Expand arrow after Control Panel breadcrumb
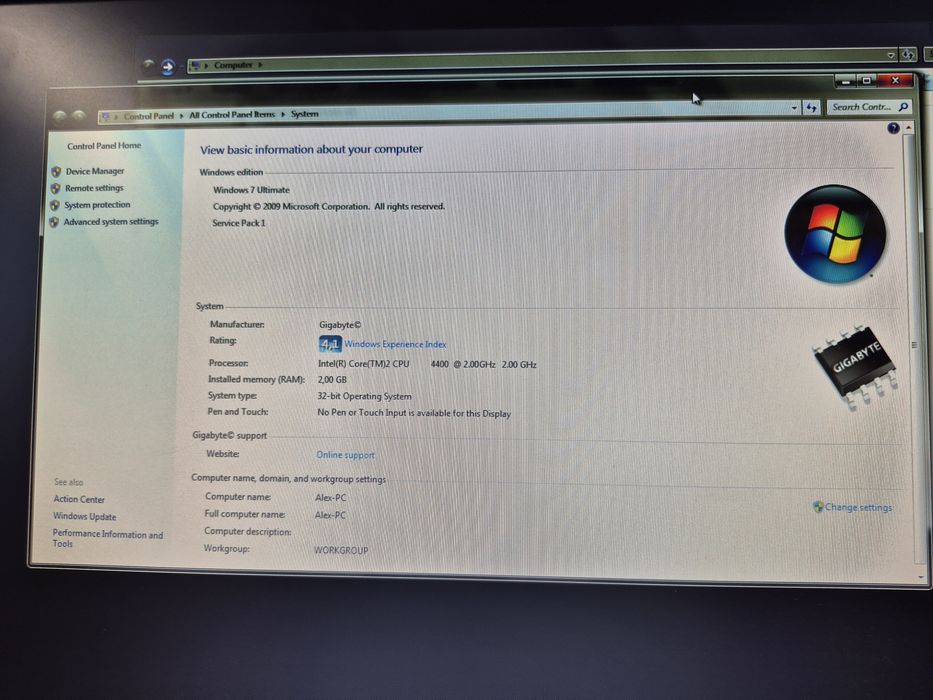933x700 pixels. 181,115
